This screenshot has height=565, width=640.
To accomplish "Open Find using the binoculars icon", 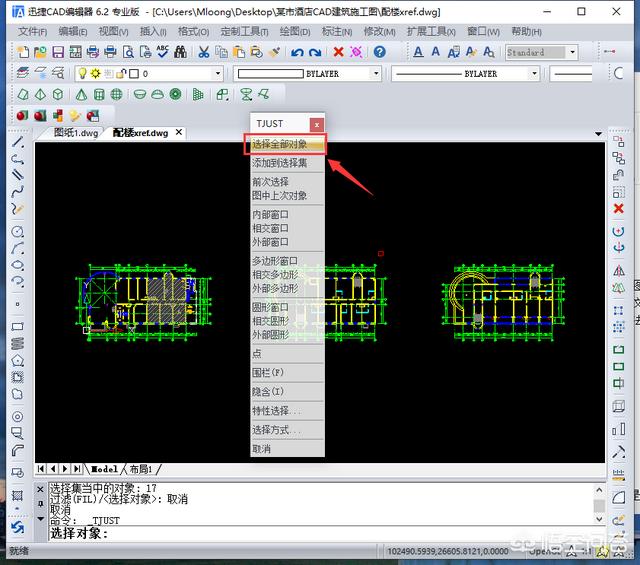I will tap(180, 52).
